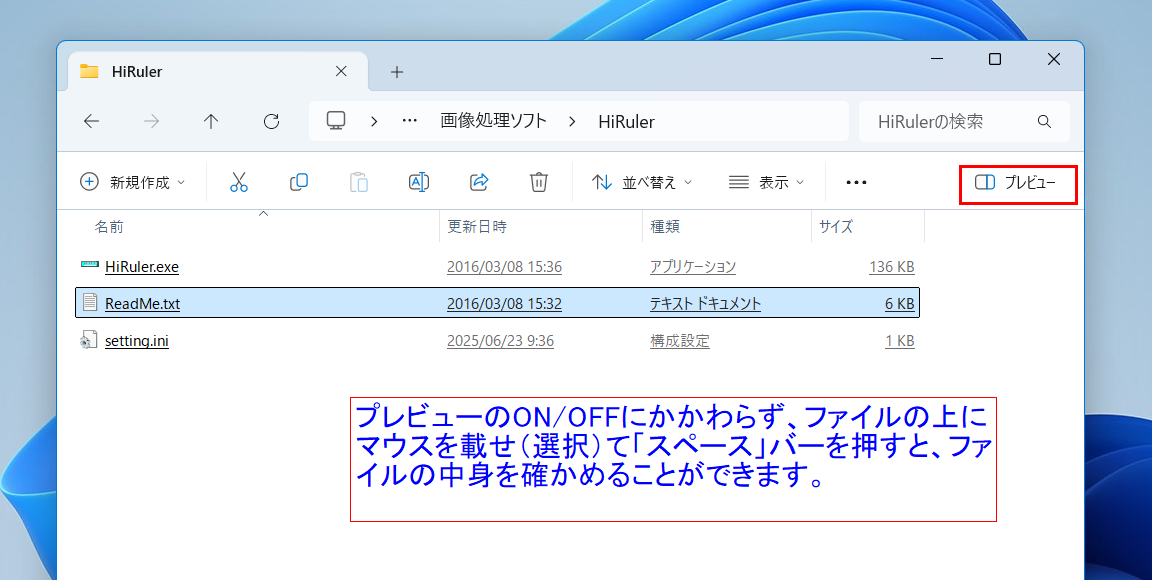Screen dimensions: 1152x580
Task: Click the Share icon in toolbar
Action: 479,182
